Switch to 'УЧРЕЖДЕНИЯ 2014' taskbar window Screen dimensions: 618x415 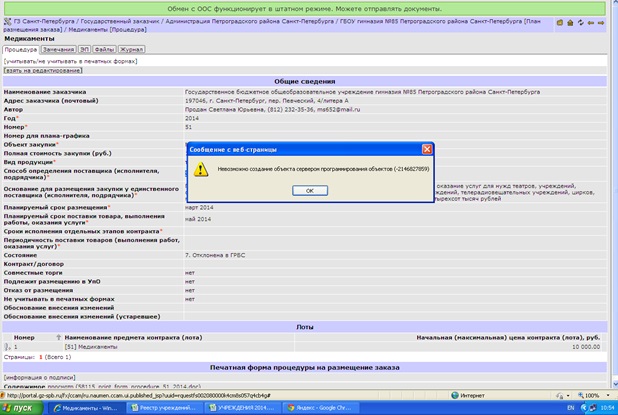coord(242,408)
